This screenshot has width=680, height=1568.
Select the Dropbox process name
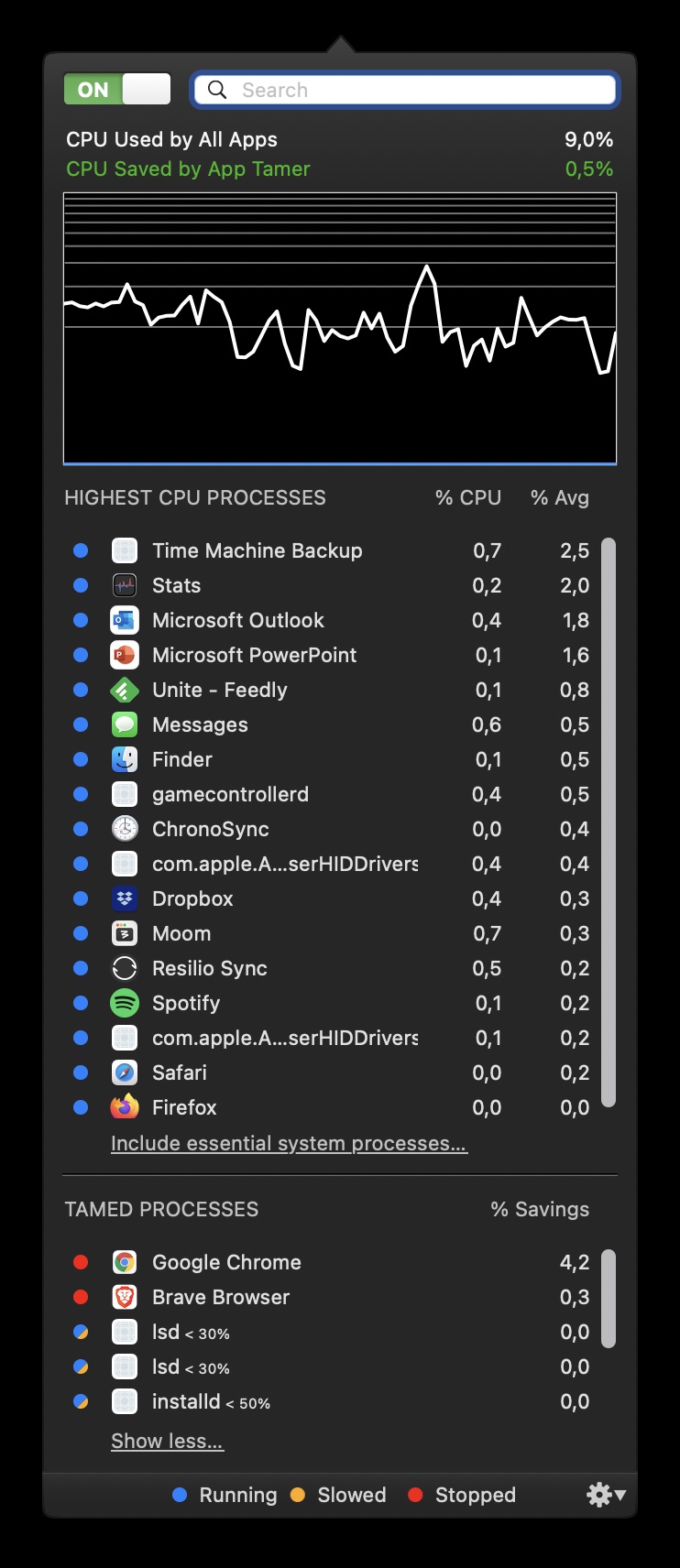[x=192, y=898]
